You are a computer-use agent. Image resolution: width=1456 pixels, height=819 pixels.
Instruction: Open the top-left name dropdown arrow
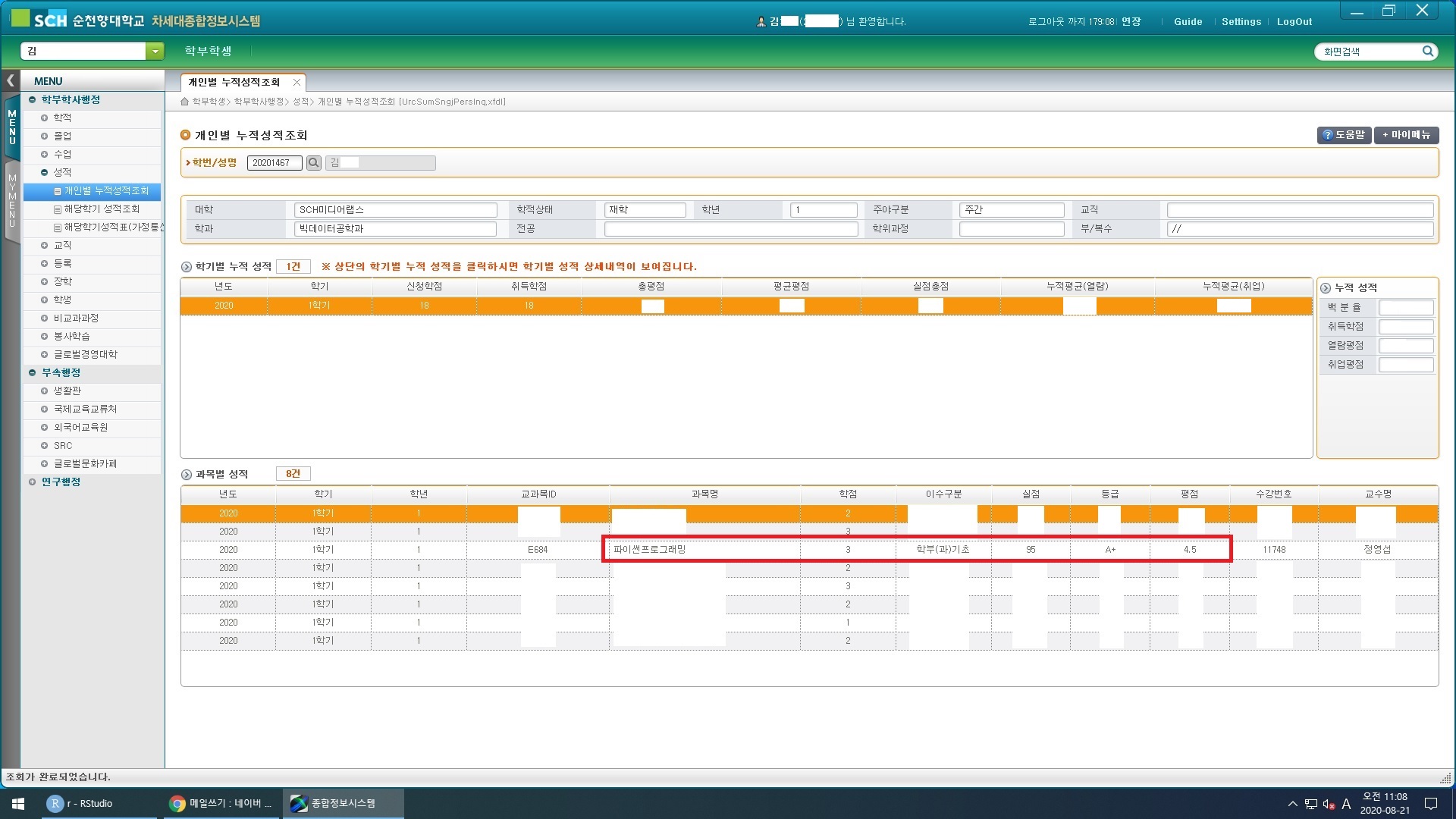[x=155, y=52]
